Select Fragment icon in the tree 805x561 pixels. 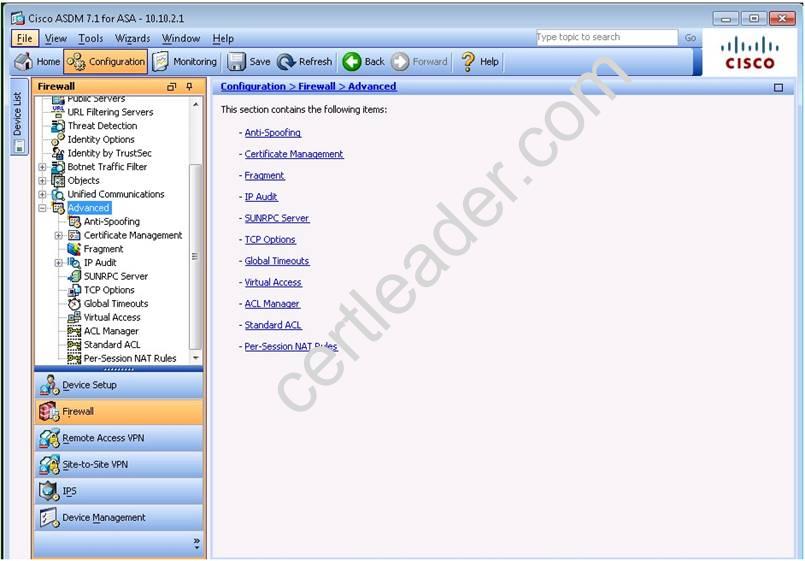click(74, 249)
